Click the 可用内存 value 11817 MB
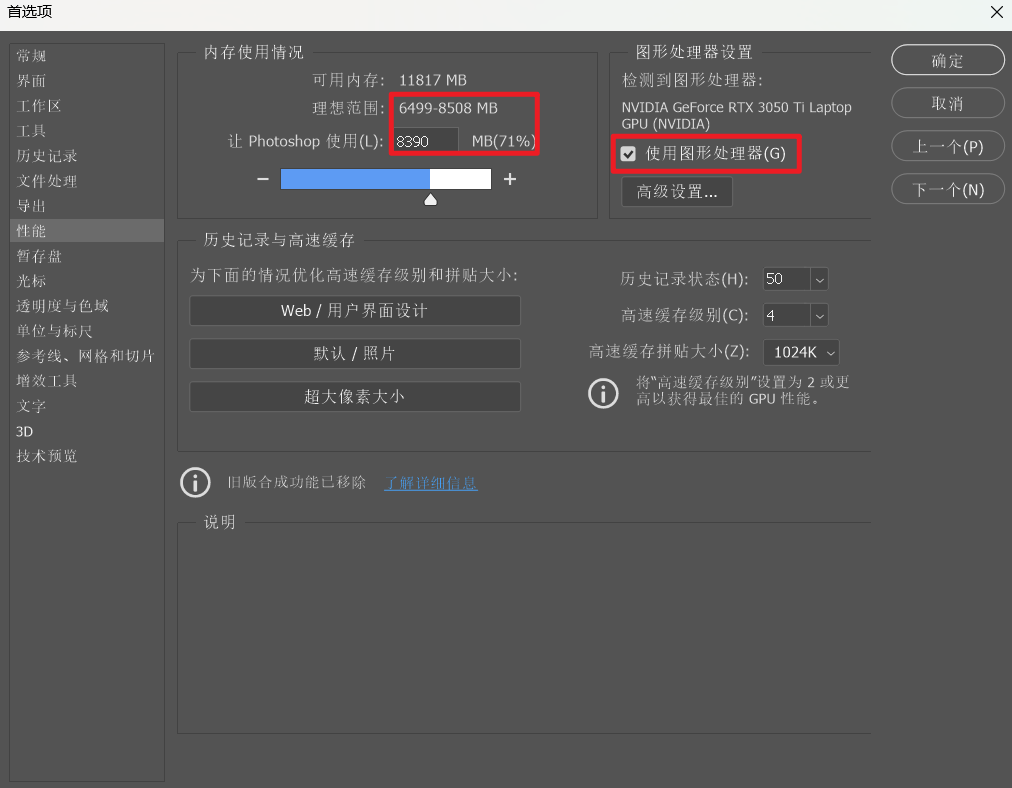 pos(432,80)
